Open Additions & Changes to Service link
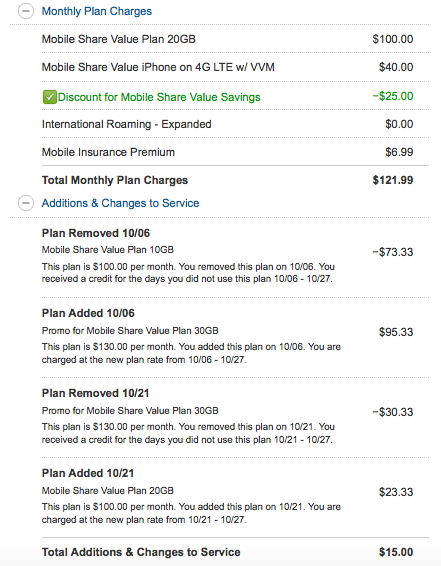 point(120,203)
